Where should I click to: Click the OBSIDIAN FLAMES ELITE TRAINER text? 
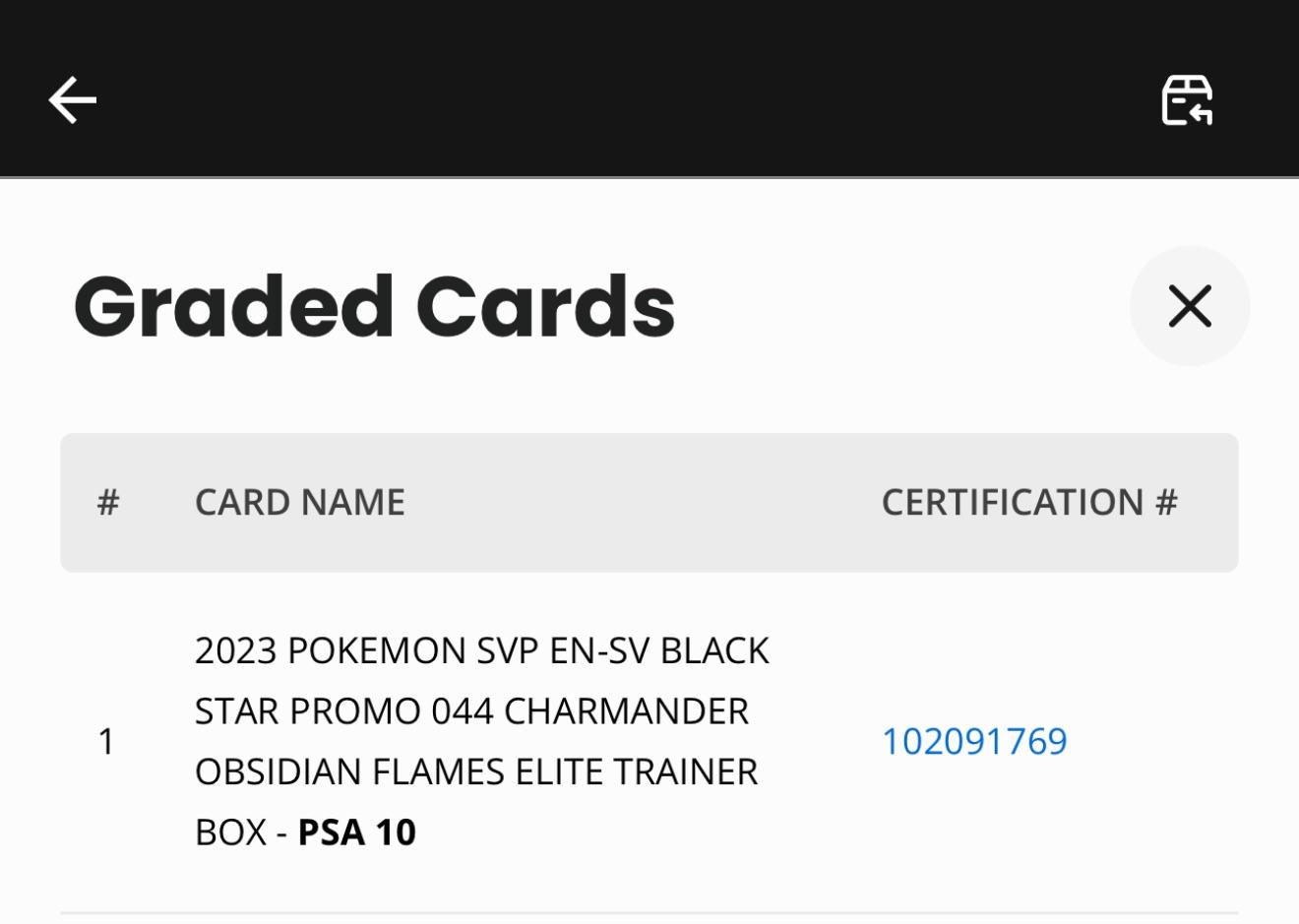pos(476,772)
